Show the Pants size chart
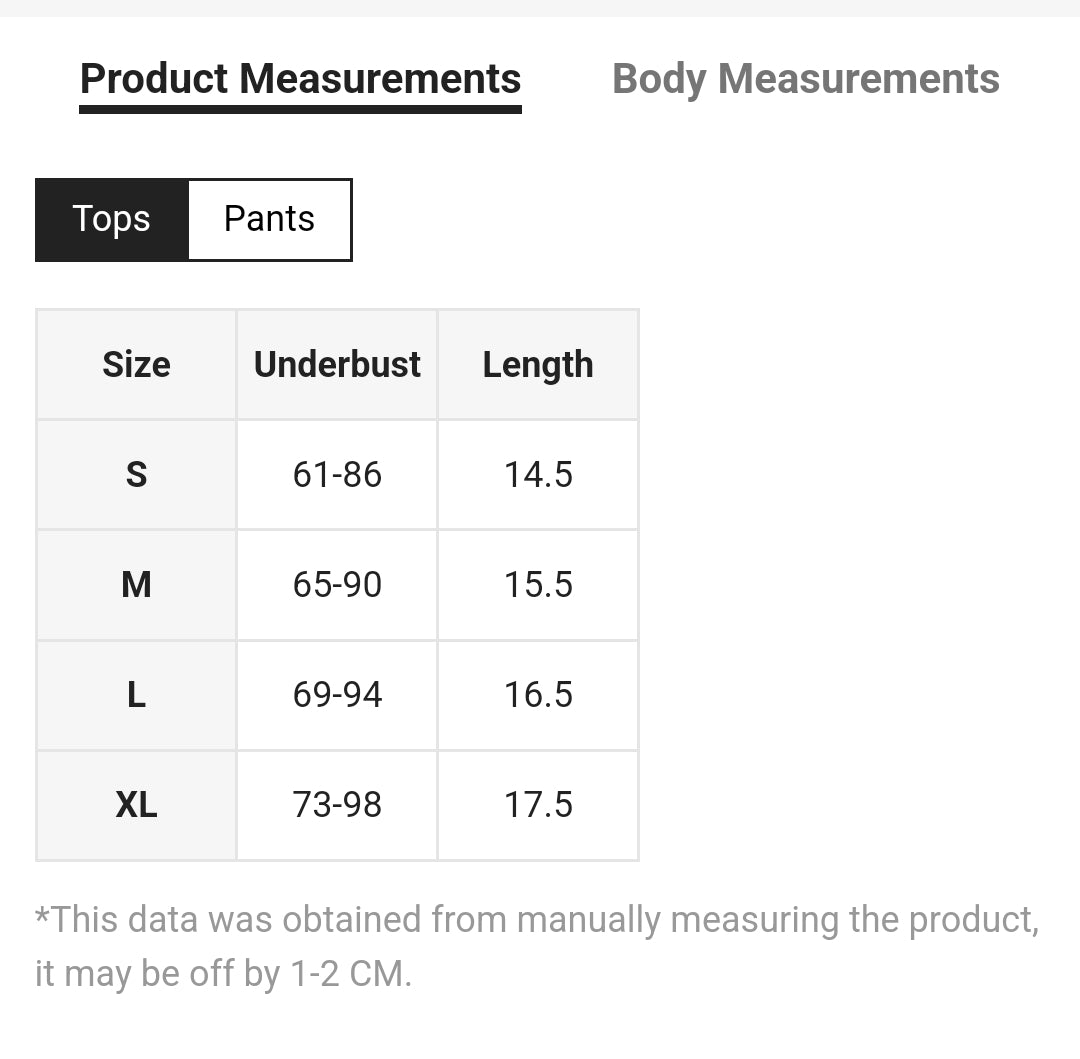This screenshot has height=1059, width=1080. 269,219
